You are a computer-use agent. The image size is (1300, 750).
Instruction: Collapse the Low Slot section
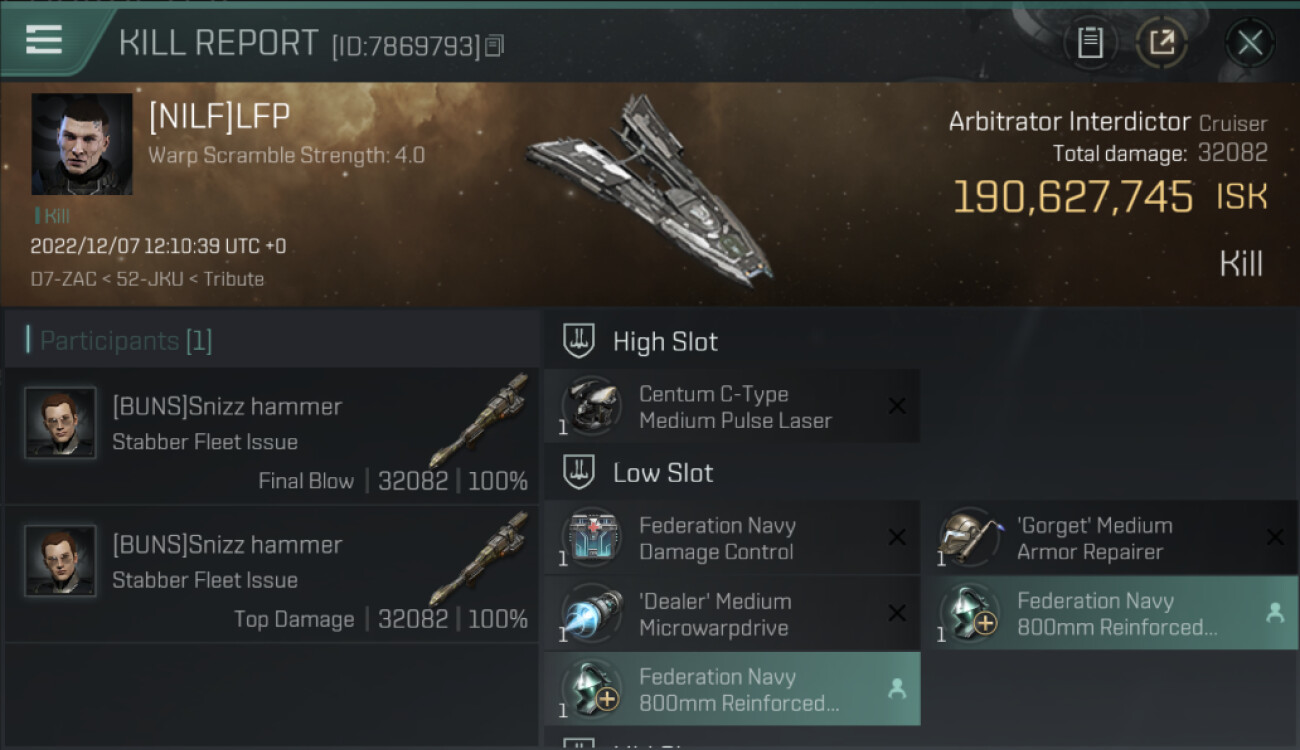pos(579,473)
